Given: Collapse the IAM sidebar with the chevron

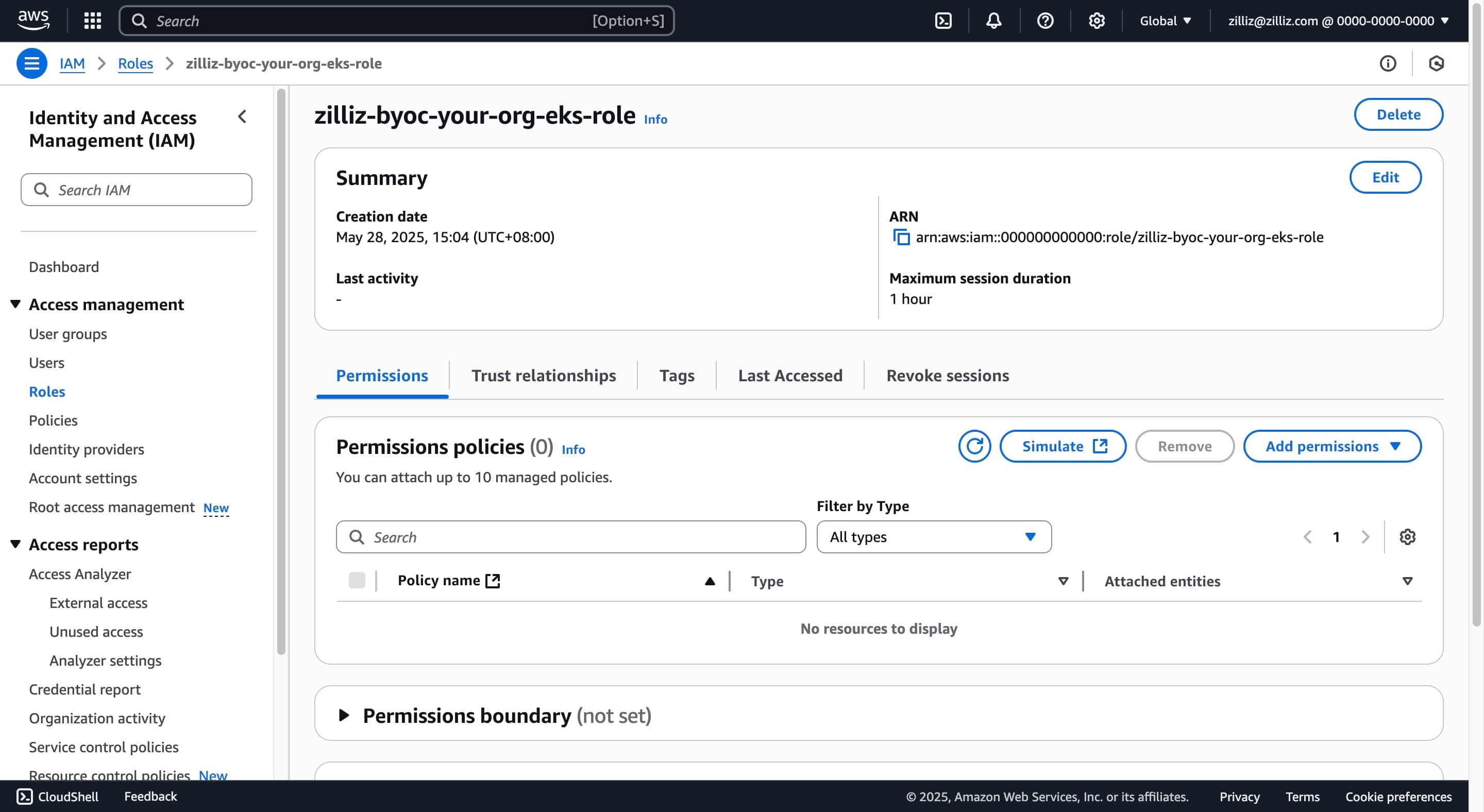Looking at the screenshot, I should [243, 117].
